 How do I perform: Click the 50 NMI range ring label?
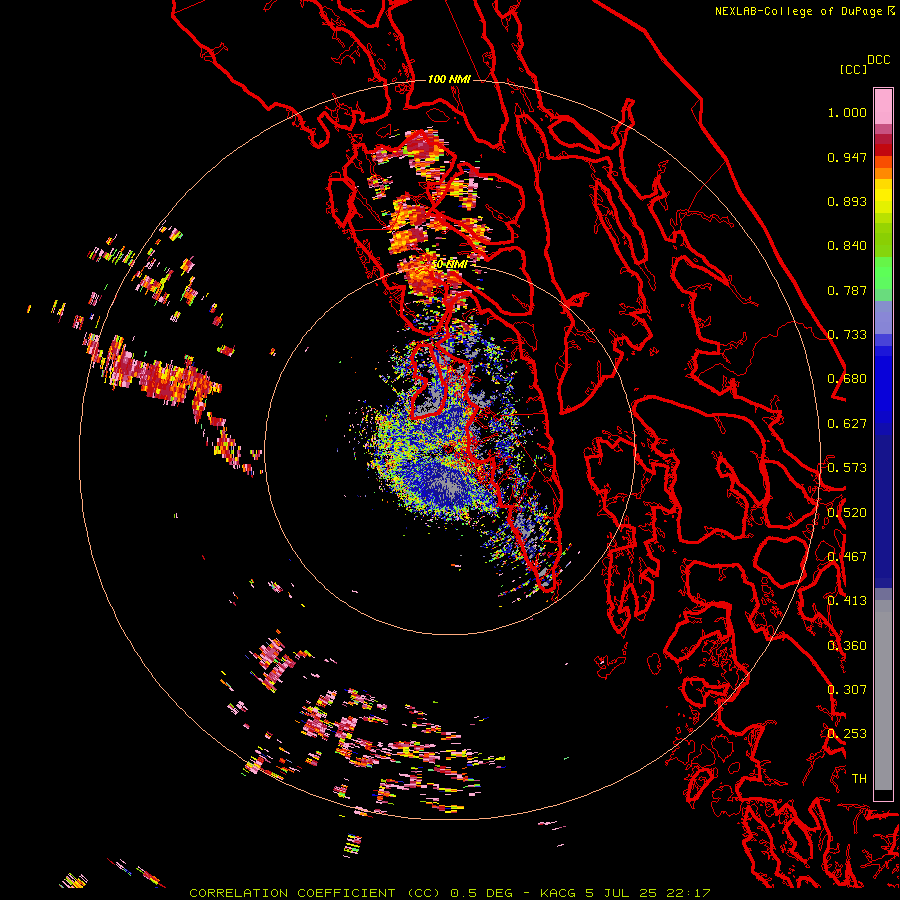[449, 265]
